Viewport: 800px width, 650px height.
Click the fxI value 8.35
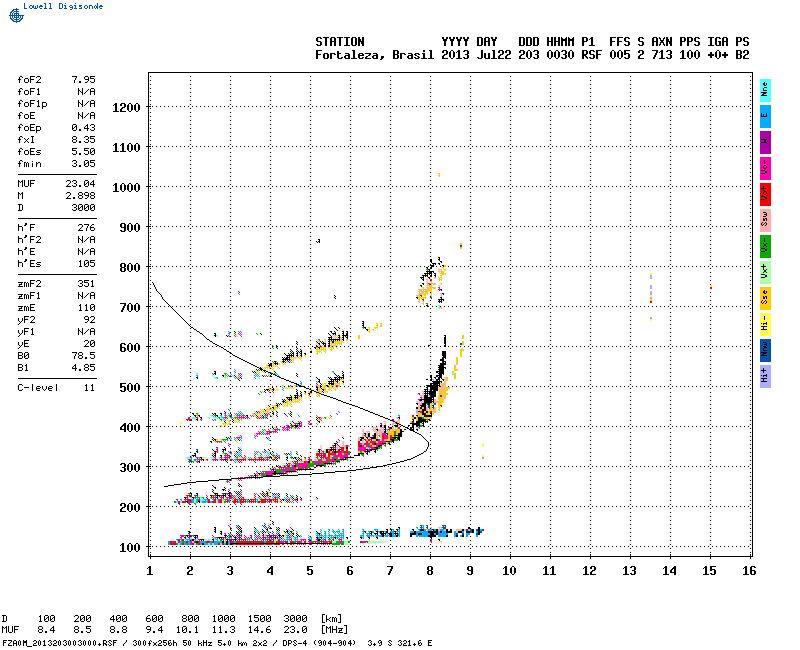coord(83,140)
